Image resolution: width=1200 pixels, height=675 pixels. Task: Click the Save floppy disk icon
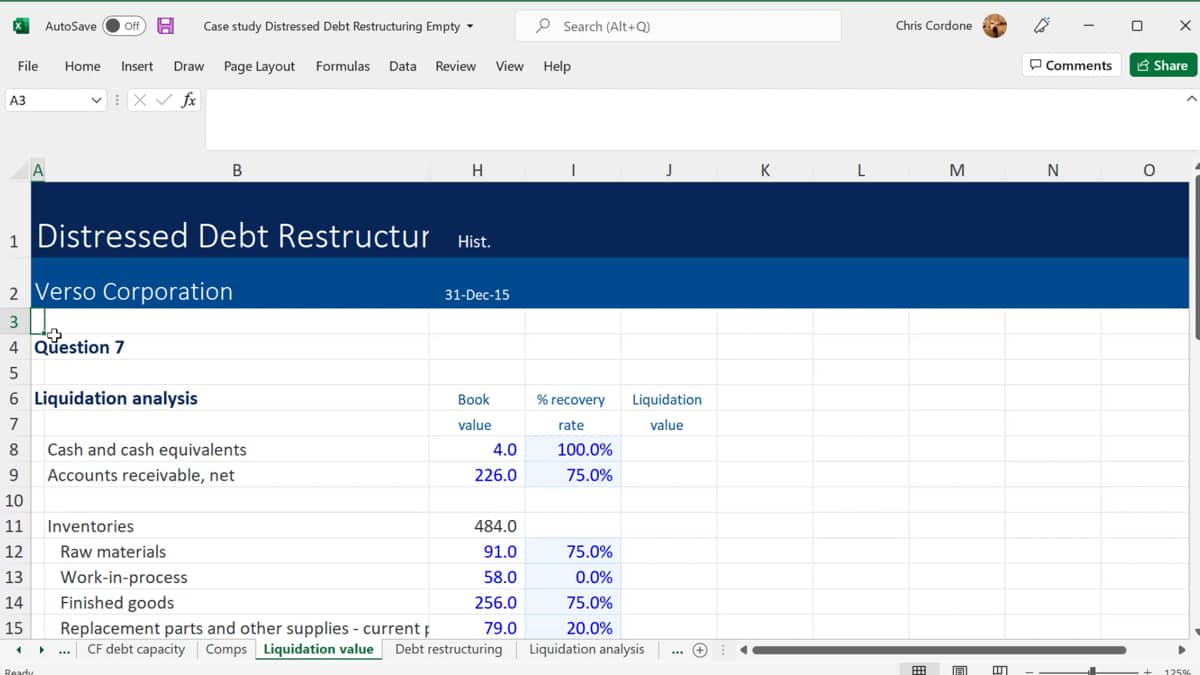tap(166, 26)
